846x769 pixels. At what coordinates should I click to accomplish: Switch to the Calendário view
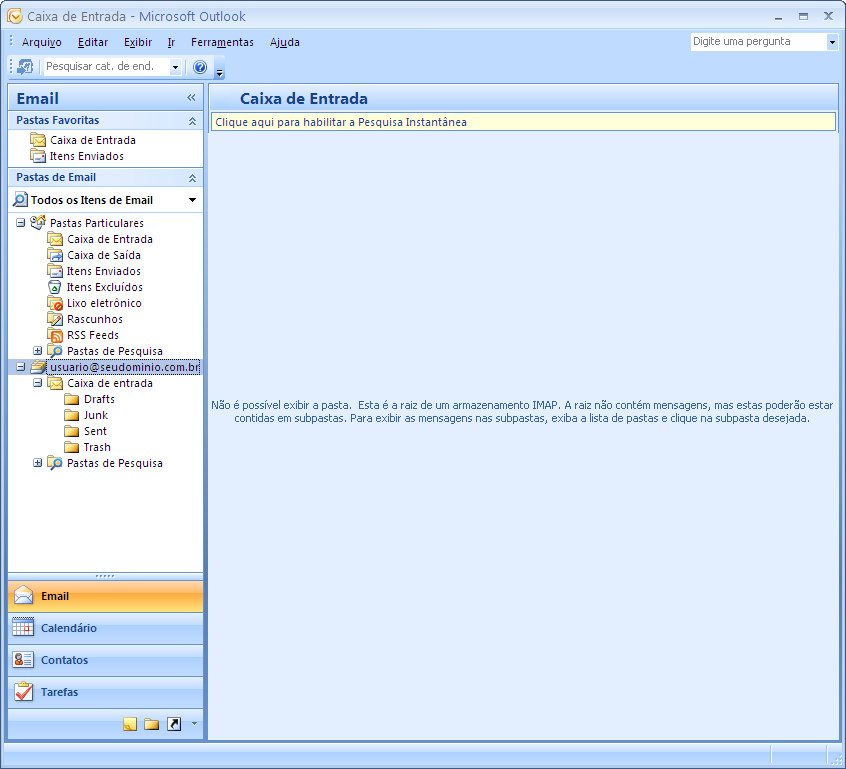68,628
